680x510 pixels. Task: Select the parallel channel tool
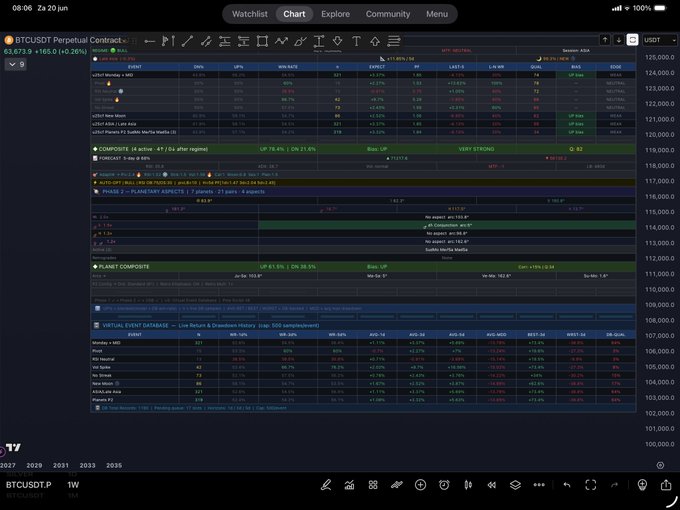pyautogui.click(x=206, y=41)
